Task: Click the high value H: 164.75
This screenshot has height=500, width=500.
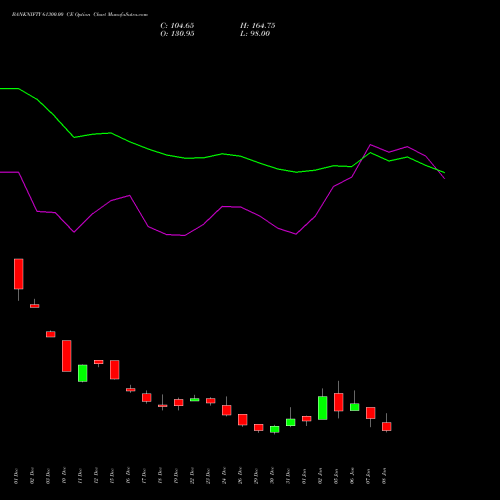Action: (257, 26)
